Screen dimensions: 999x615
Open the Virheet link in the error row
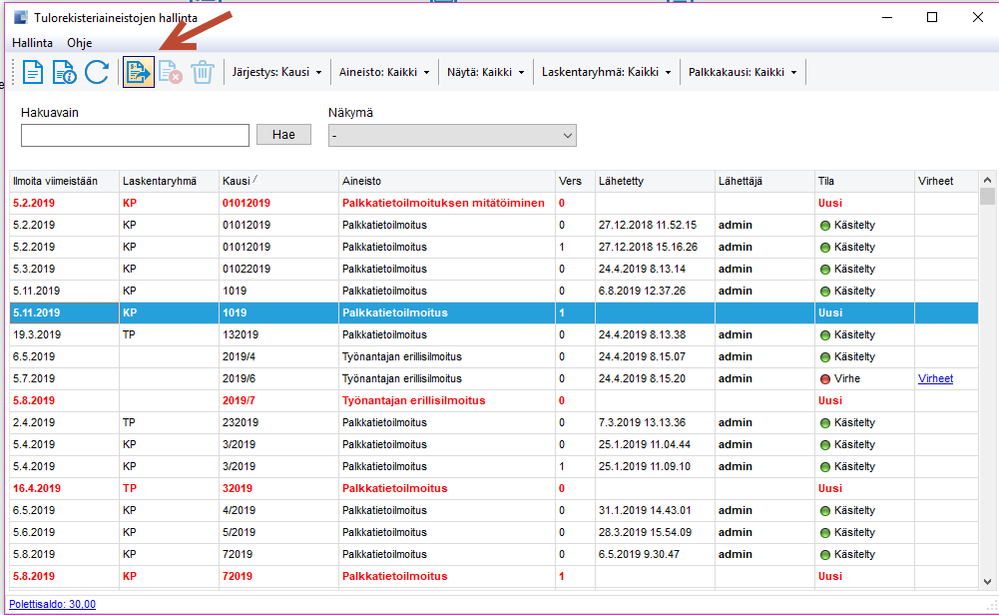pos(935,379)
